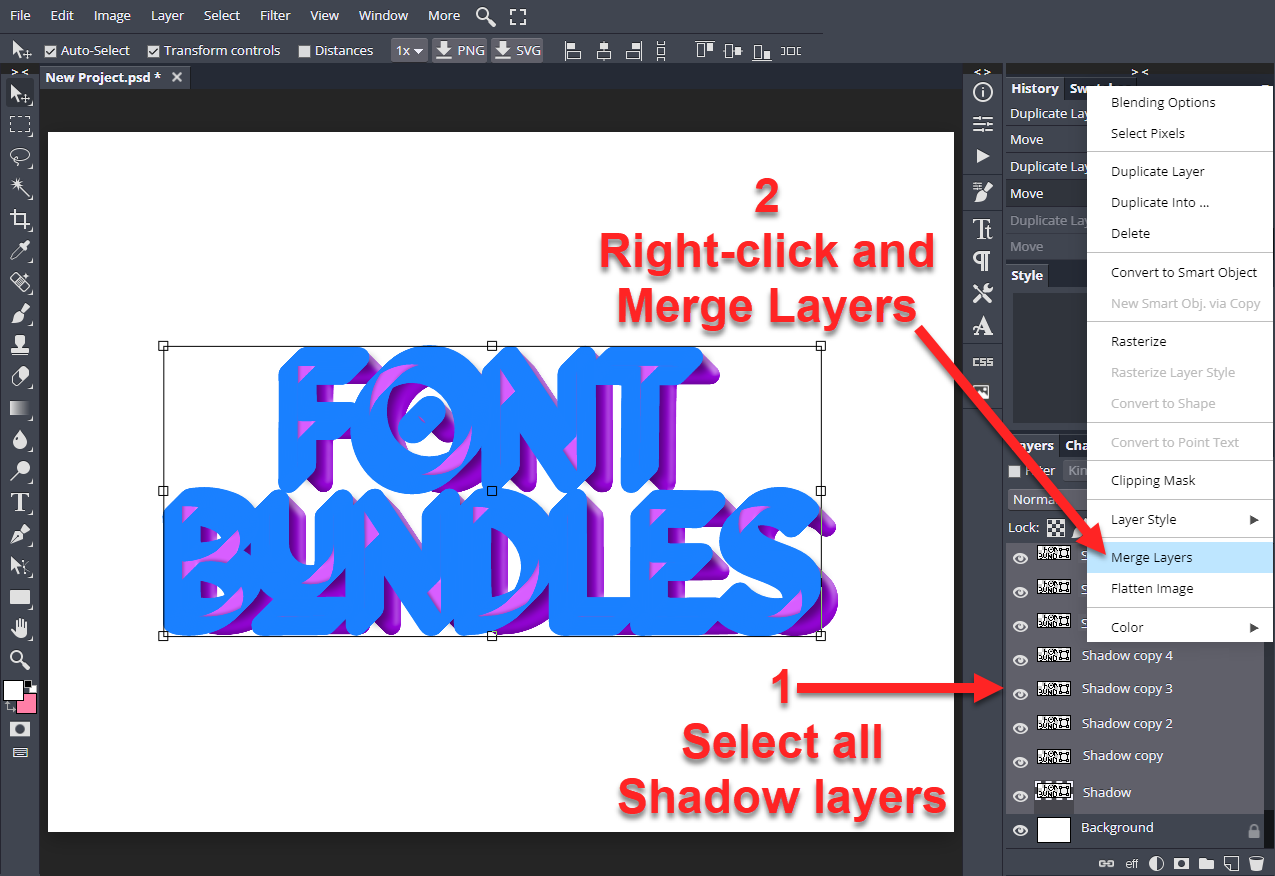The height and width of the screenshot is (876, 1275).
Task: Select the Dodge tool
Action: coord(20,471)
